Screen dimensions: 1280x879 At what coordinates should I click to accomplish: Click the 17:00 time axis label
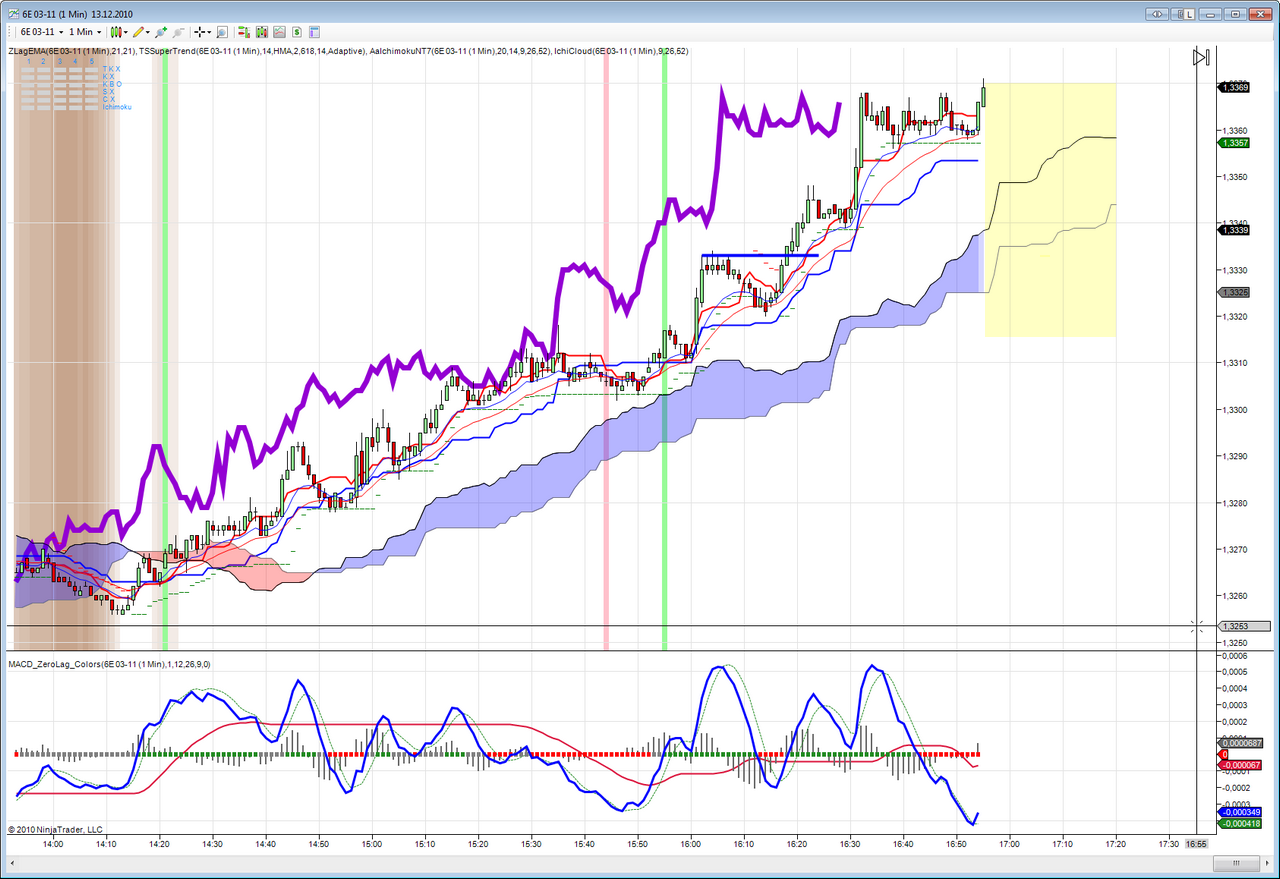click(1009, 844)
